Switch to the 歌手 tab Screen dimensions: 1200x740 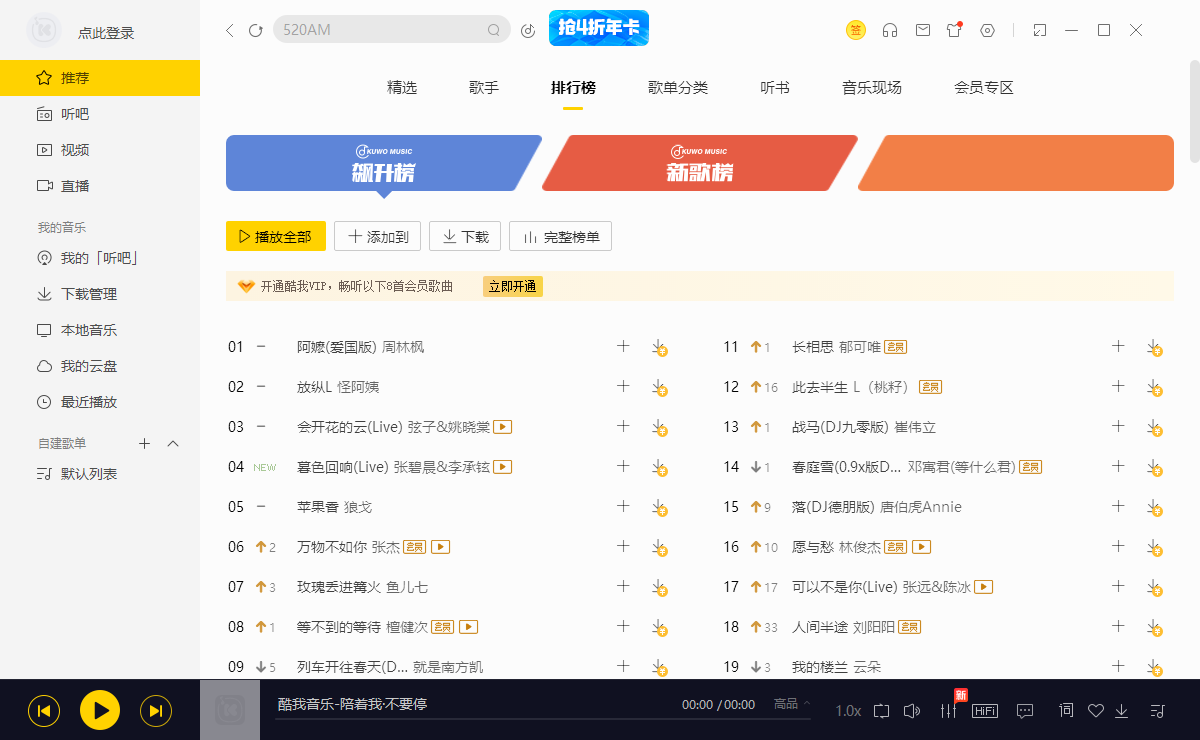[484, 88]
